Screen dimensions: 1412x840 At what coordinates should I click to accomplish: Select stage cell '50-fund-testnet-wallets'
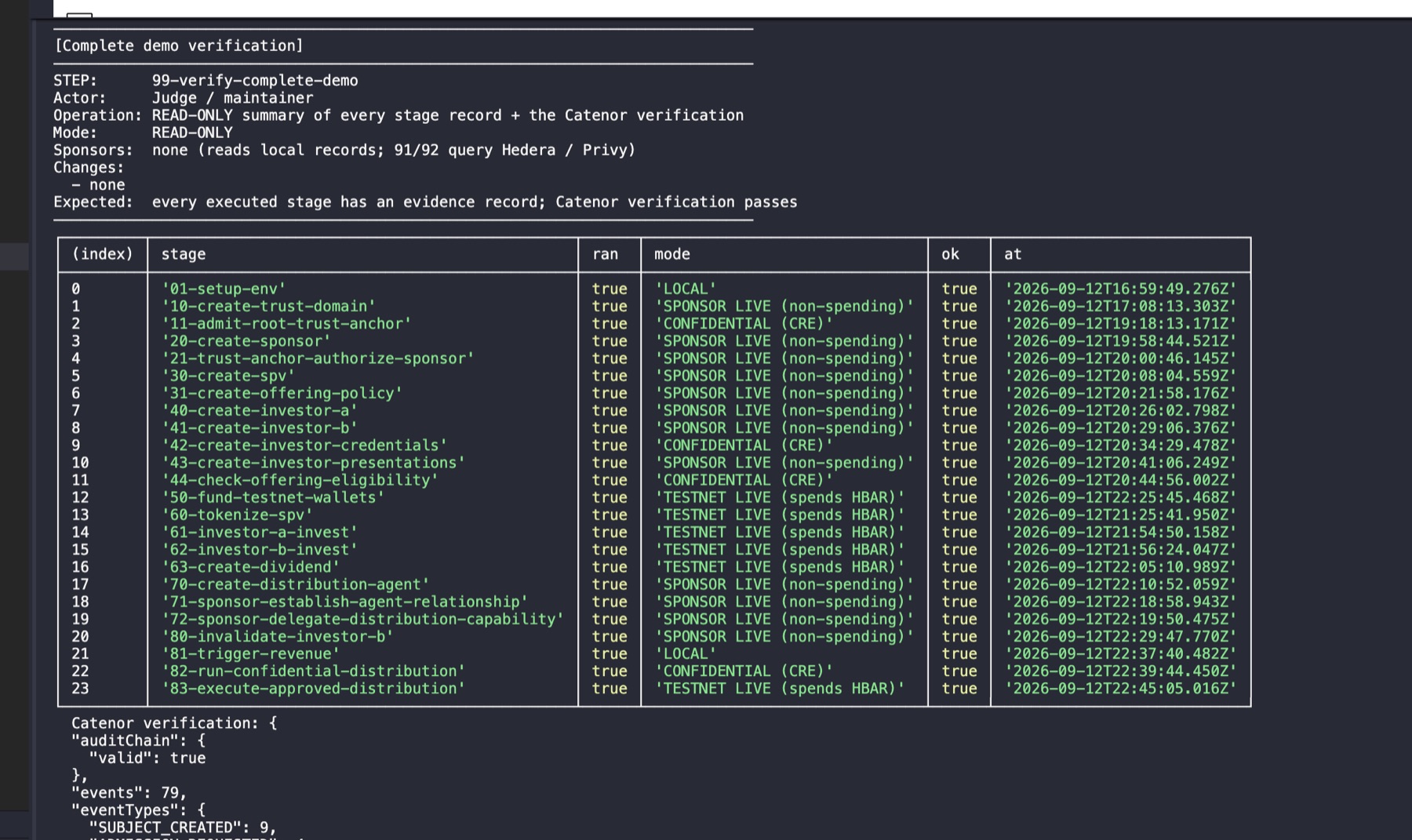click(273, 497)
